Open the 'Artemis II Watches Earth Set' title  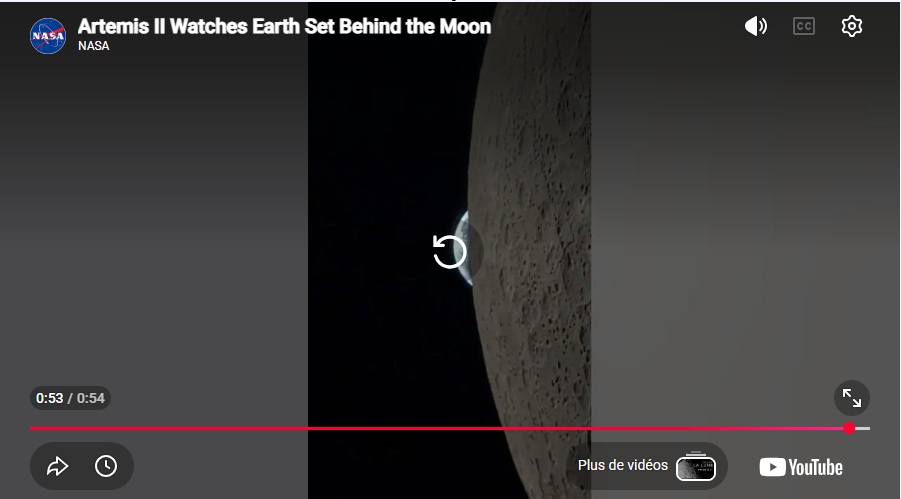284,26
